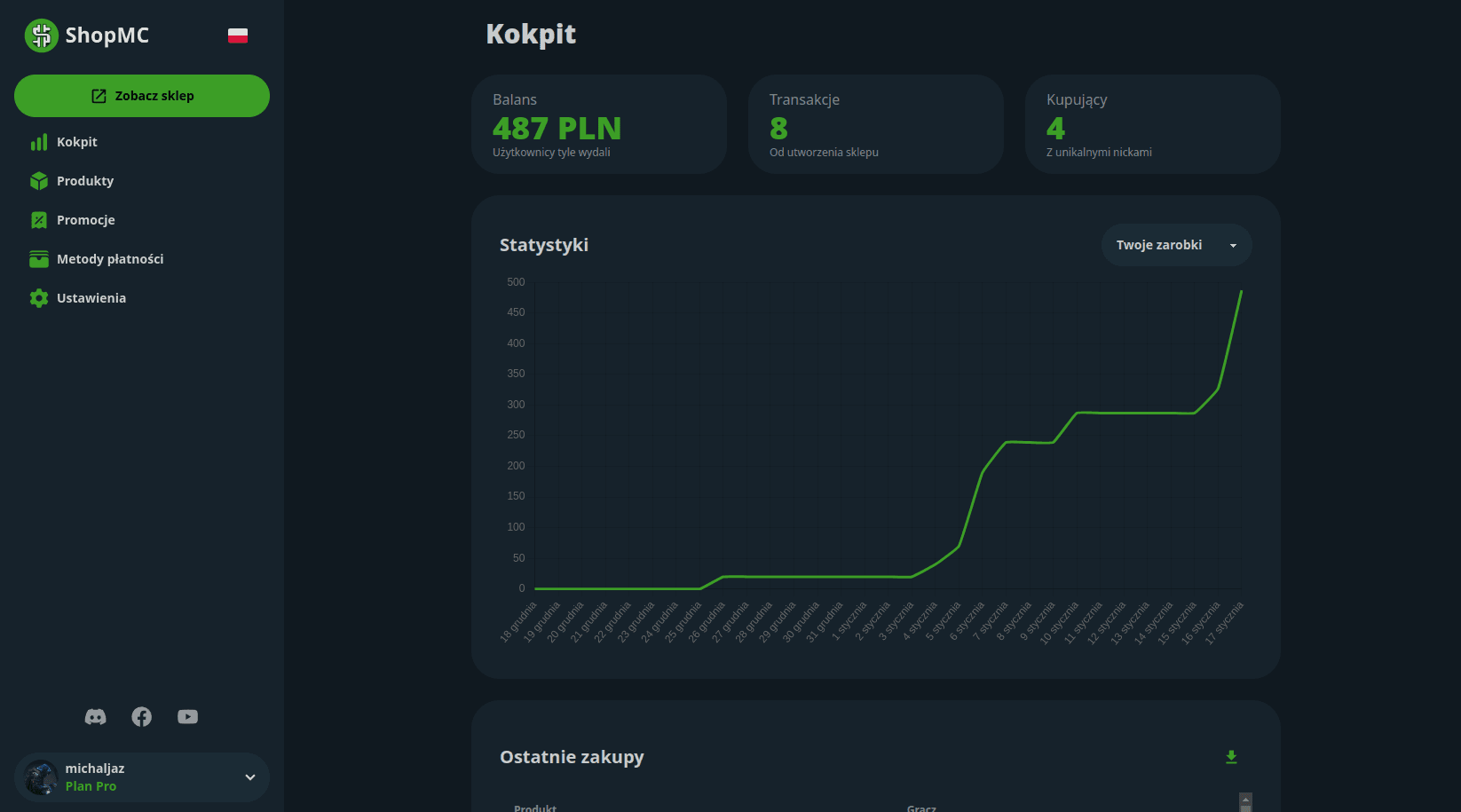
Task: Click the michaljaz profile avatar
Action: click(41, 777)
